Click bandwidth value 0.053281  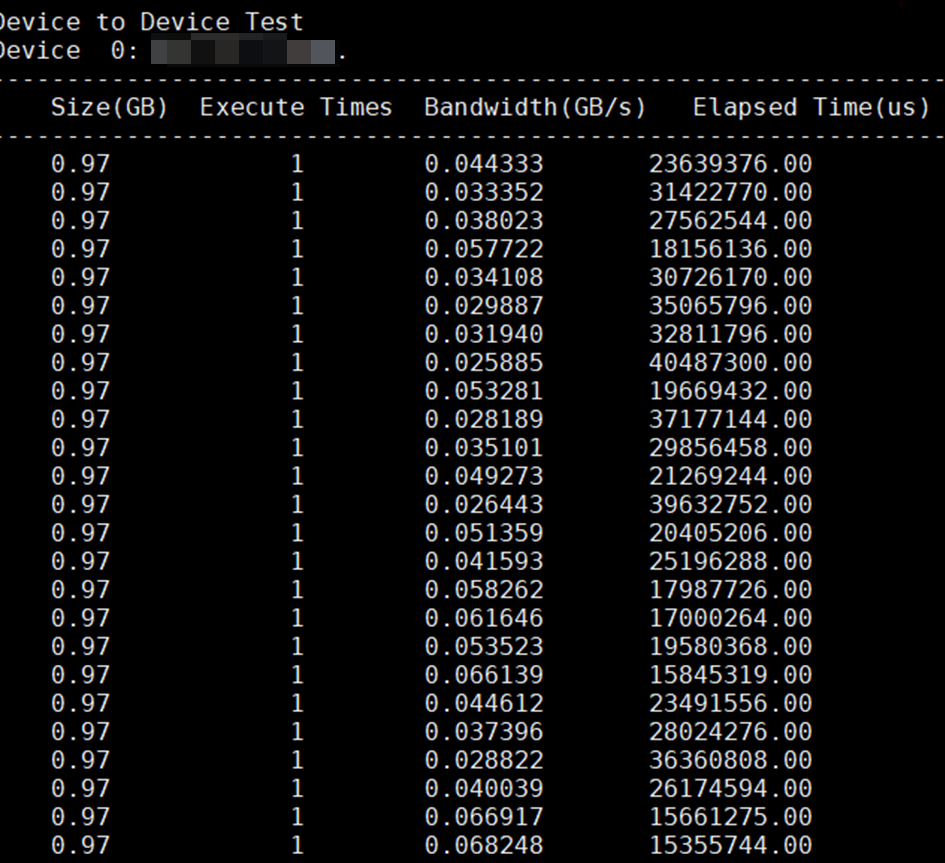pyautogui.click(x=484, y=391)
